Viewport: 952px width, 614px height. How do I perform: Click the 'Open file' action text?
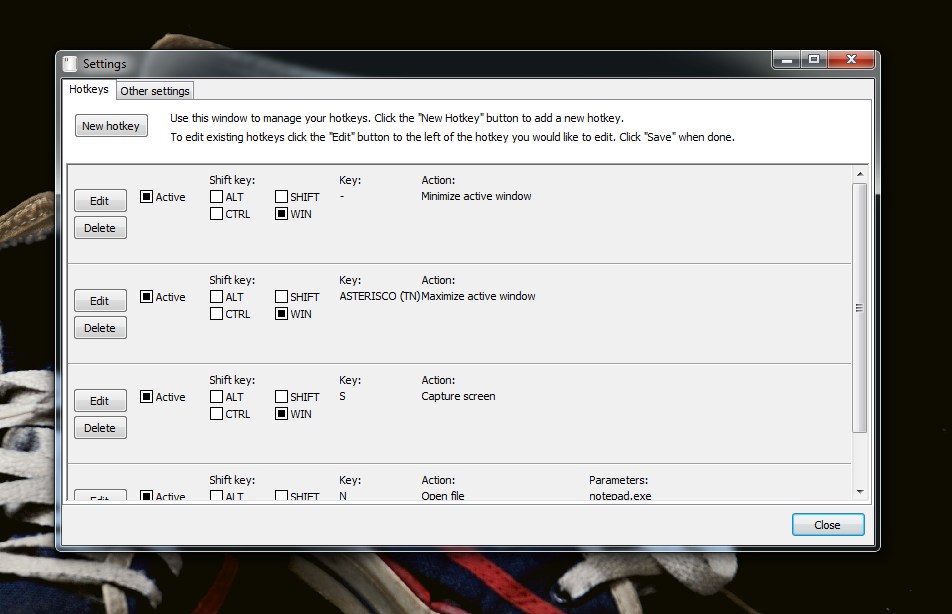click(x=443, y=496)
